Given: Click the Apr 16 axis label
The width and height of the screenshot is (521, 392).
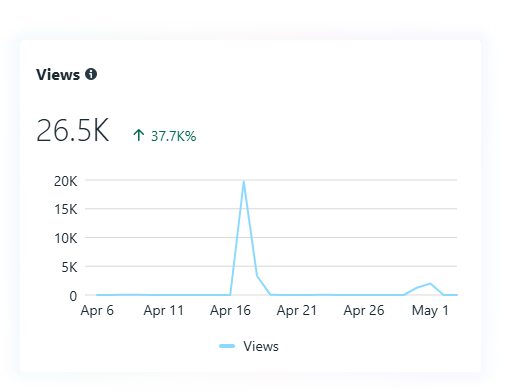Looking at the screenshot, I should point(230,311).
